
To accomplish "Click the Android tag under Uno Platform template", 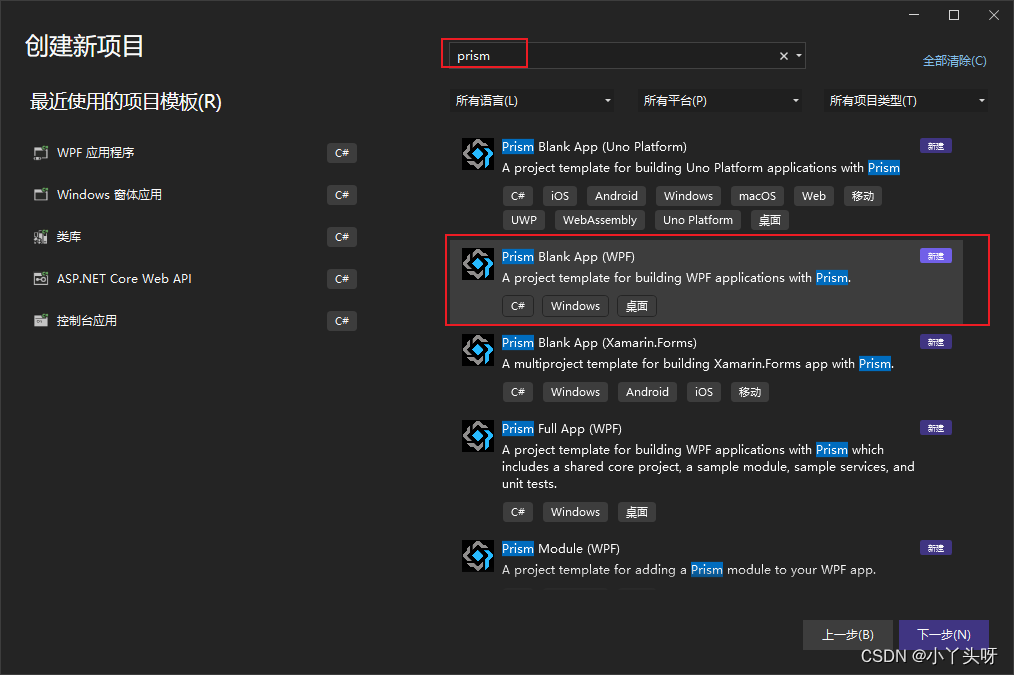I will (616, 196).
